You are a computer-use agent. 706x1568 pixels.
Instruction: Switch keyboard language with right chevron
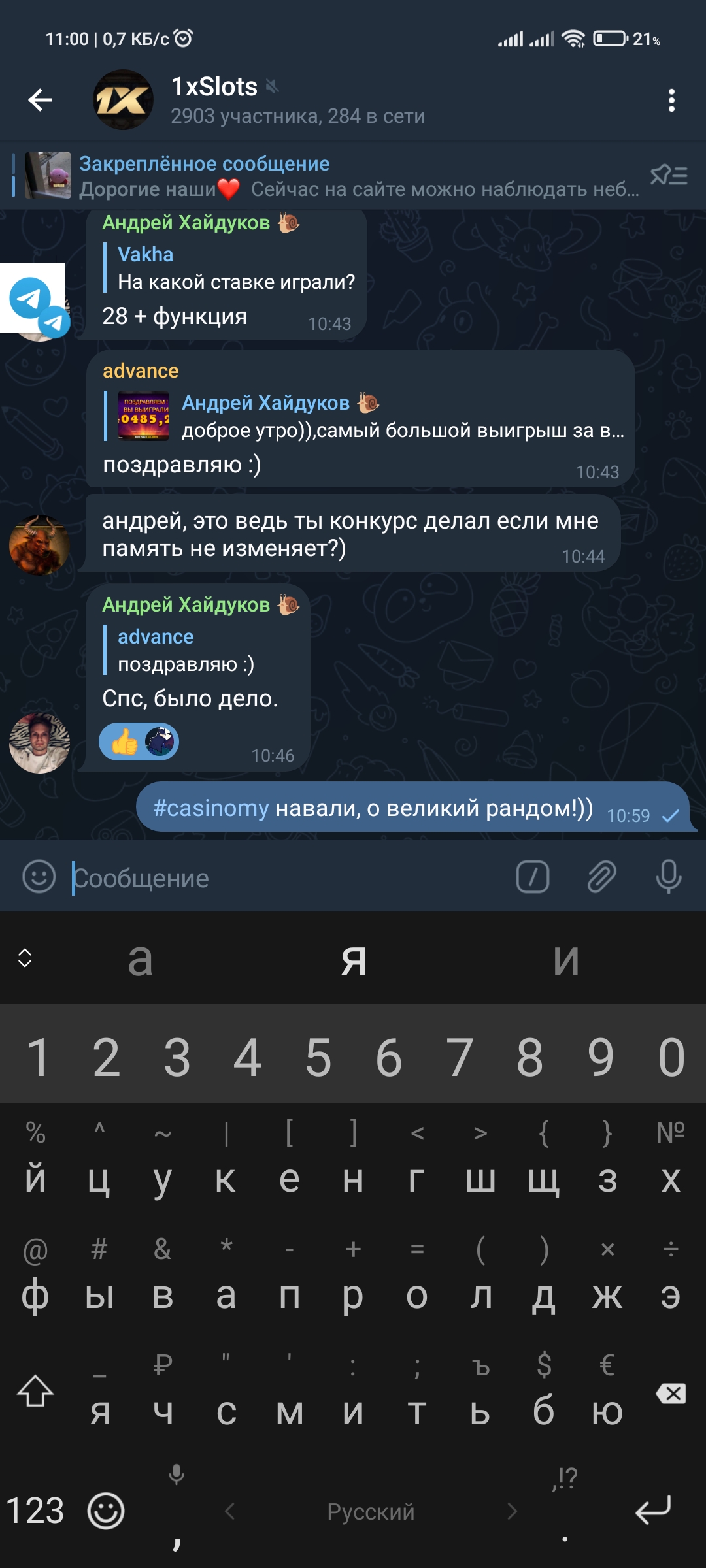[x=512, y=1511]
